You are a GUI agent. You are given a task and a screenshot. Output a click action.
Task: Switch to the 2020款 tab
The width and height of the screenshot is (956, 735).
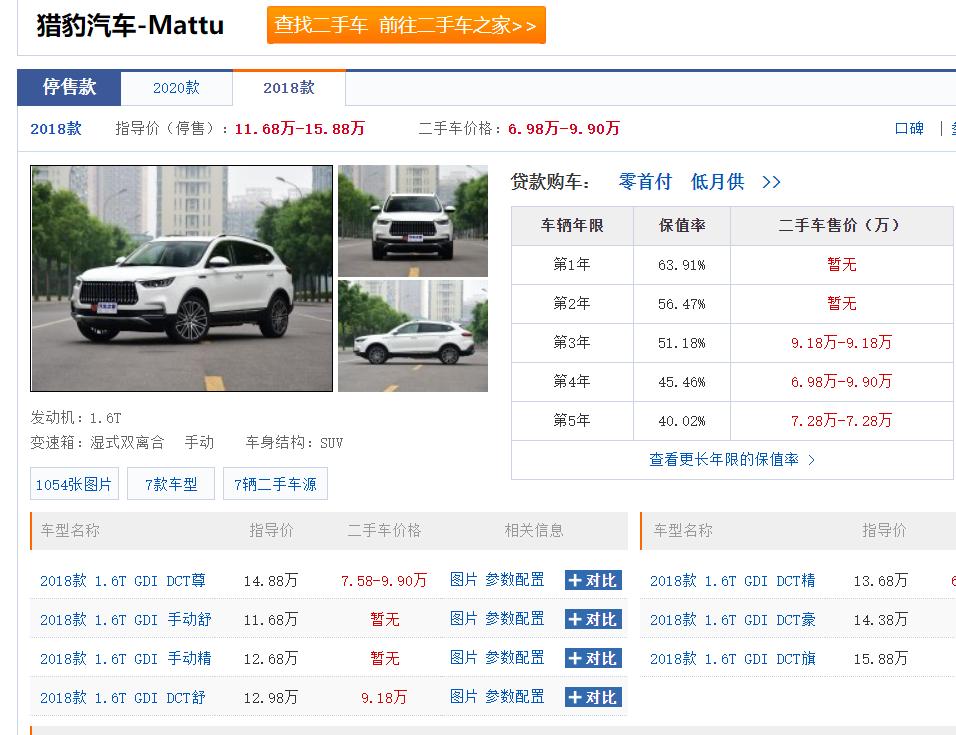tap(176, 88)
